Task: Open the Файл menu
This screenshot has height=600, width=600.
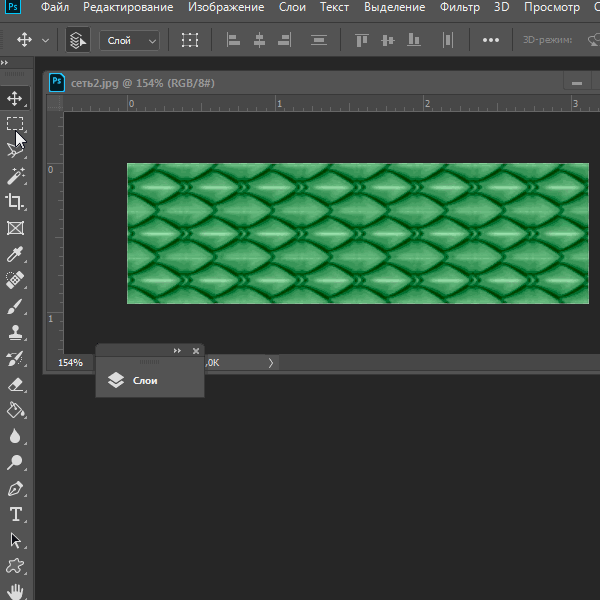Action: (55, 7)
